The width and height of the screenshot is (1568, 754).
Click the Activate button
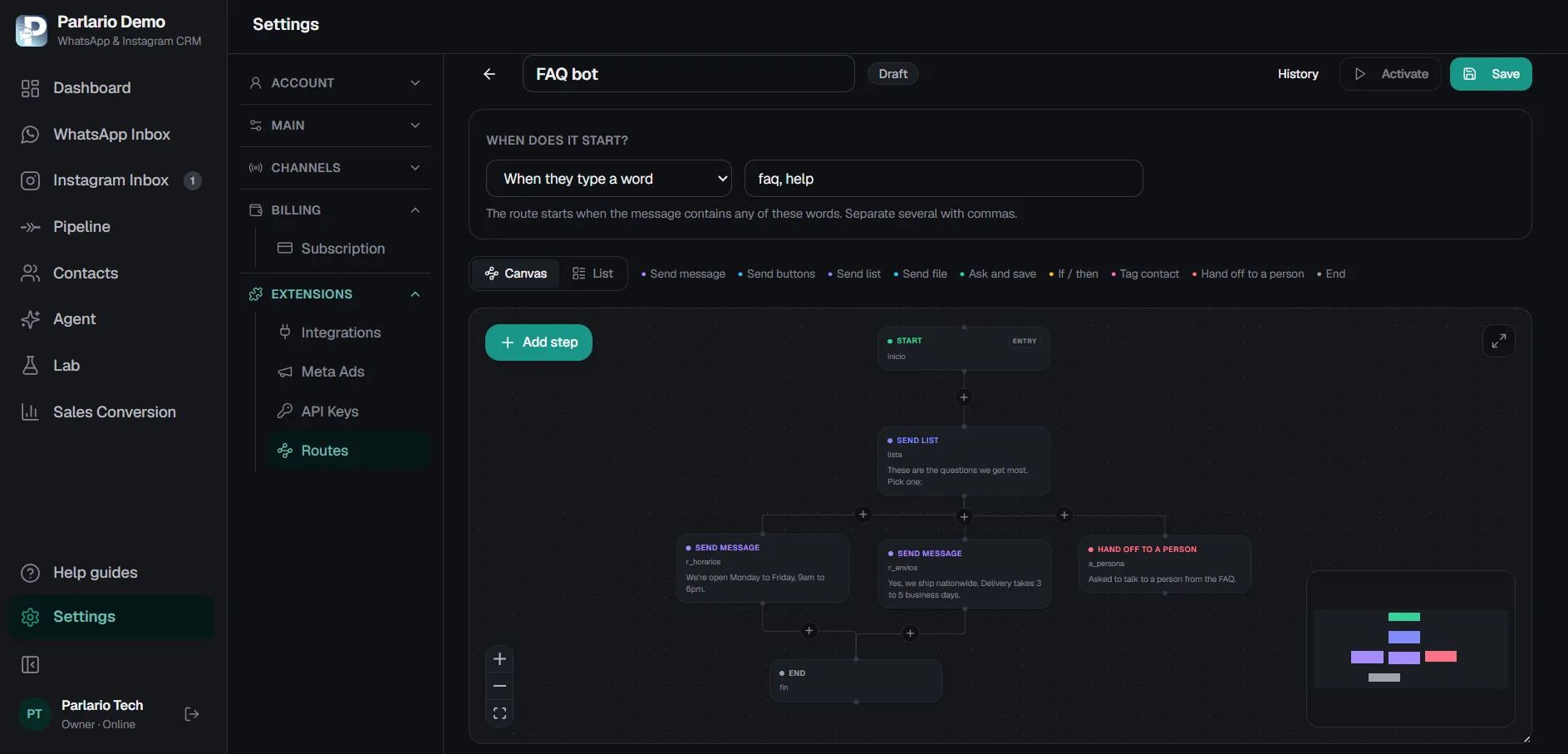(x=1390, y=74)
